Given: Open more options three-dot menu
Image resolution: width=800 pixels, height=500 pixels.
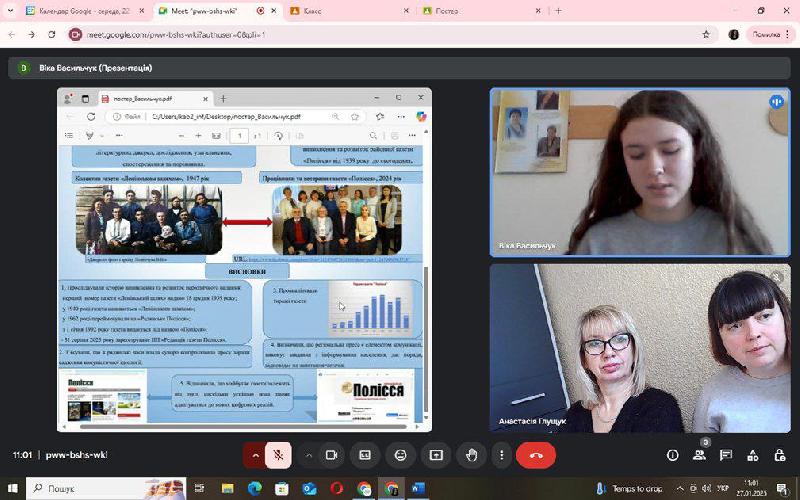Looking at the screenshot, I should (x=501, y=455).
